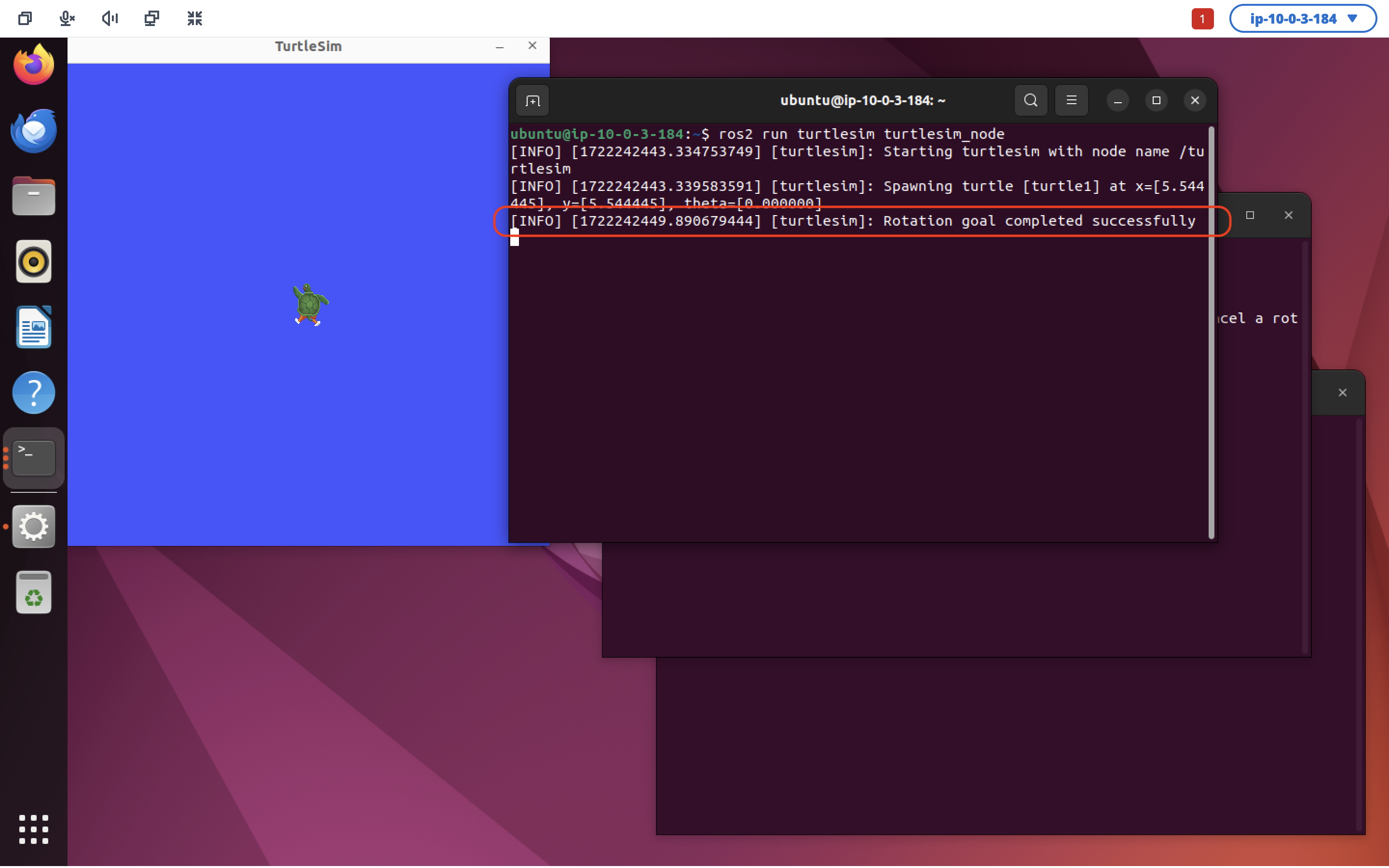Expand the ip-10-0-3-184 session dropdown

click(x=1302, y=18)
